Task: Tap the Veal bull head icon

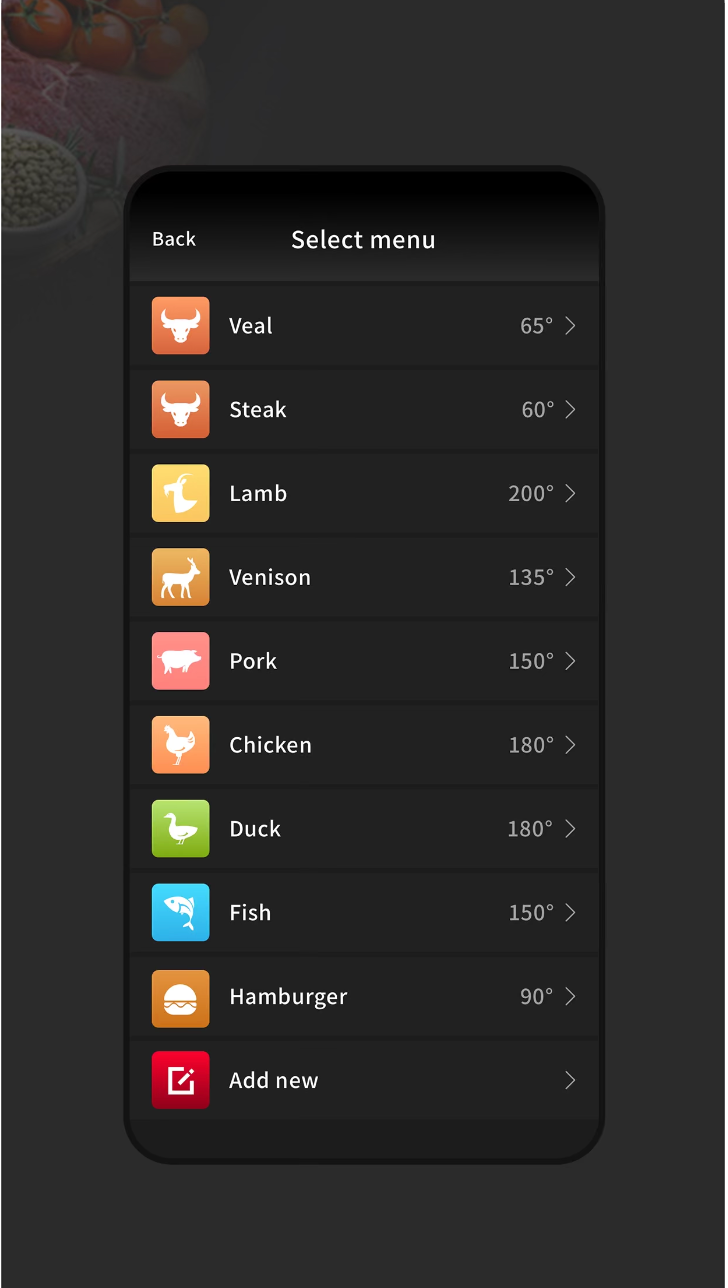Action: click(181, 326)
